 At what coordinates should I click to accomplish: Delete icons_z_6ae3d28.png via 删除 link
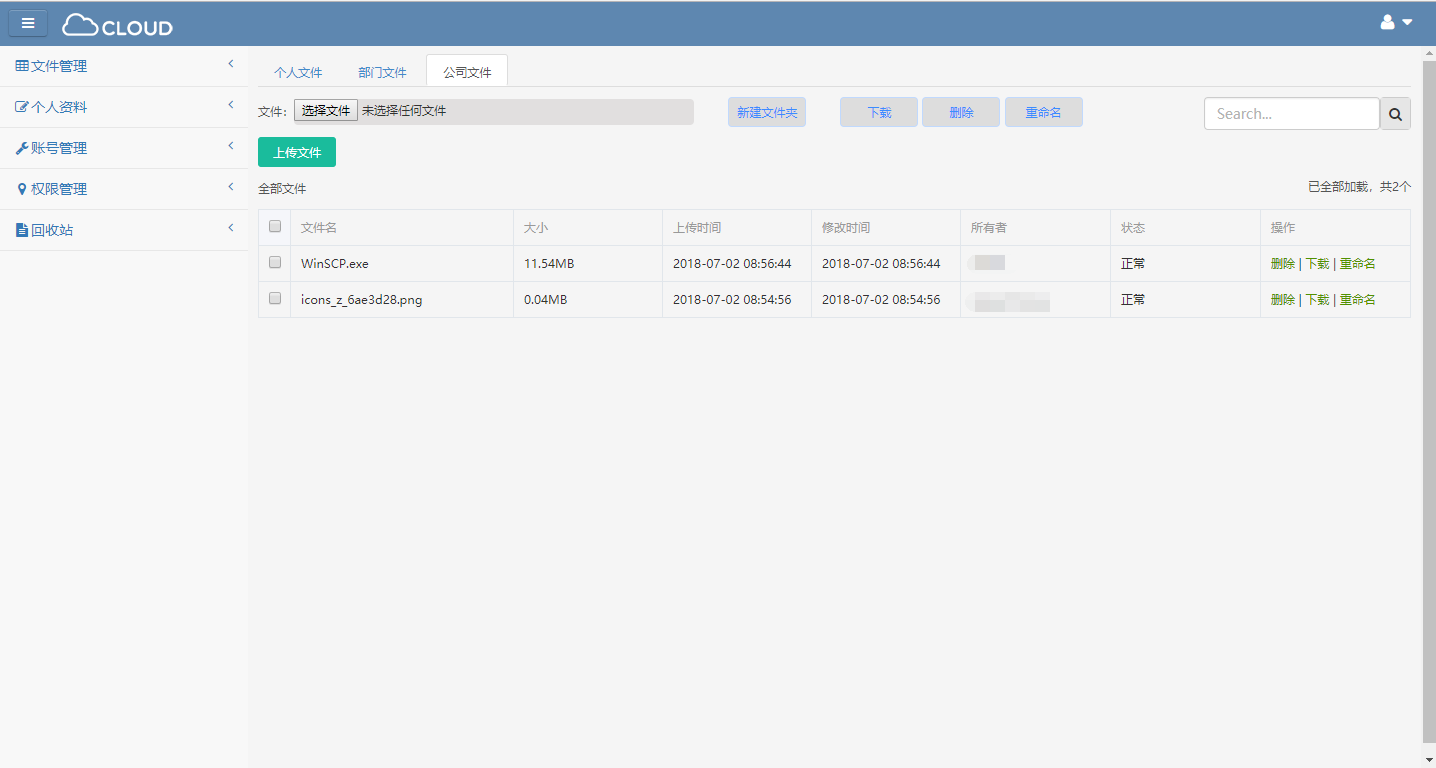(1283, 300)
